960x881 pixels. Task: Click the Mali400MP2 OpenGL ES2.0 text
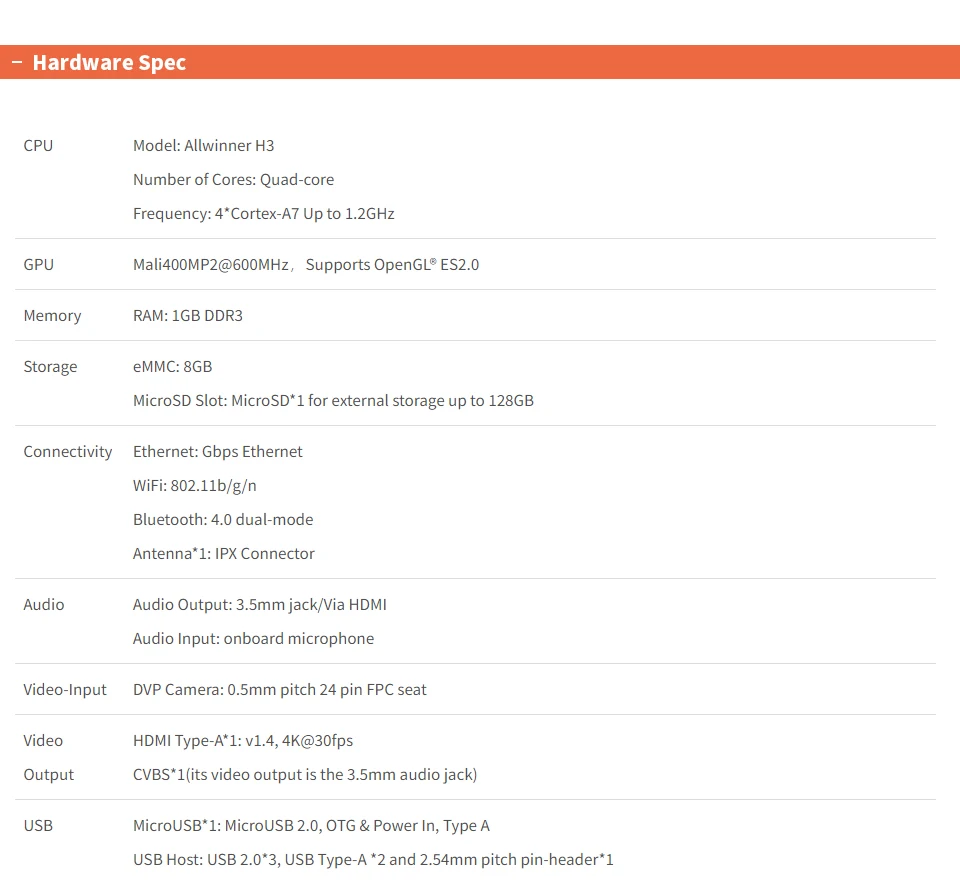pyautogui.click(x=305, y=264)
